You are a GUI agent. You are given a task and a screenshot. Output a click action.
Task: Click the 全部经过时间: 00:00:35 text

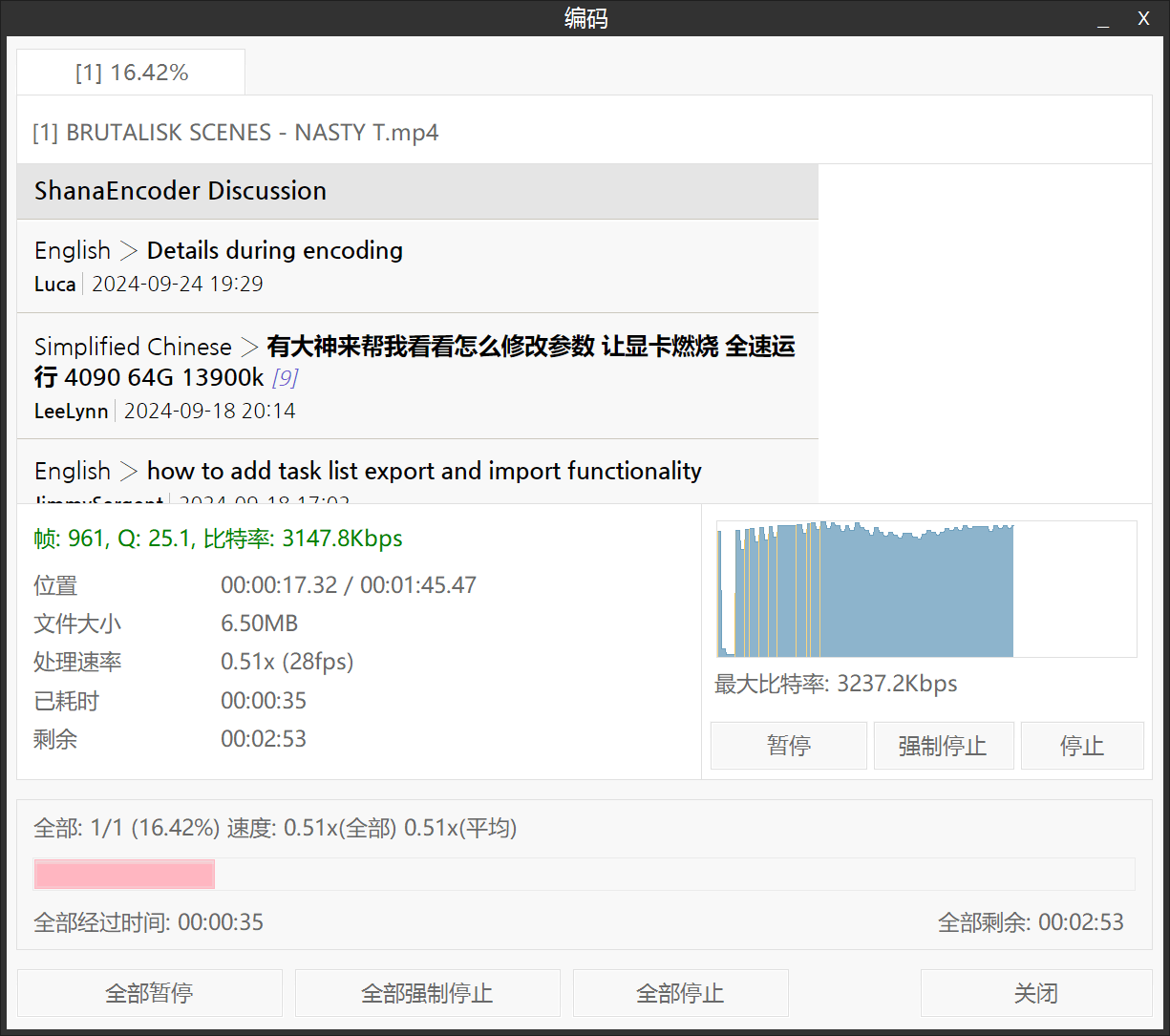(148, 922)
